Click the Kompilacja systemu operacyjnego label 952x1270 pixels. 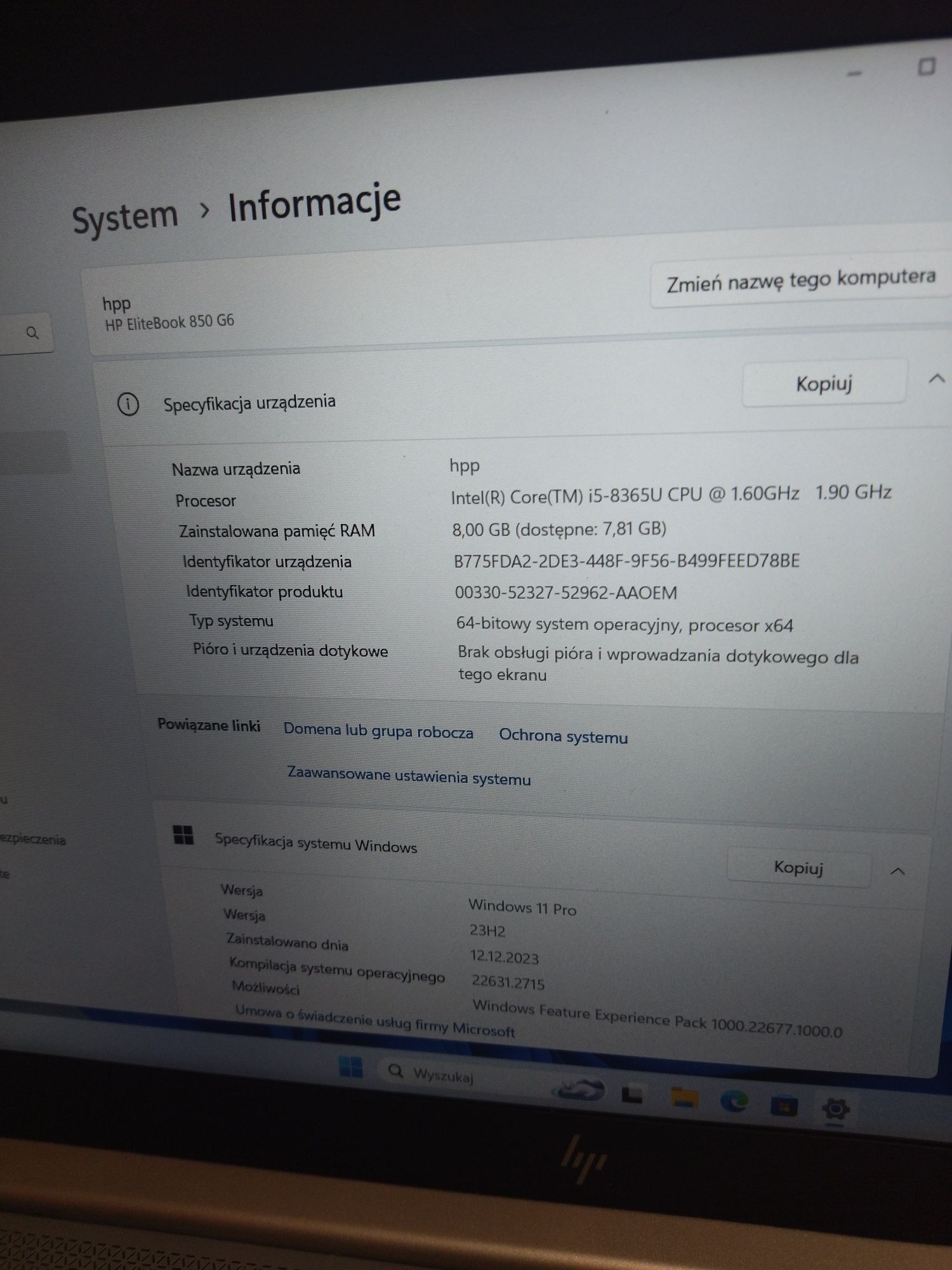pyautogui.click(x=337, y=970)
